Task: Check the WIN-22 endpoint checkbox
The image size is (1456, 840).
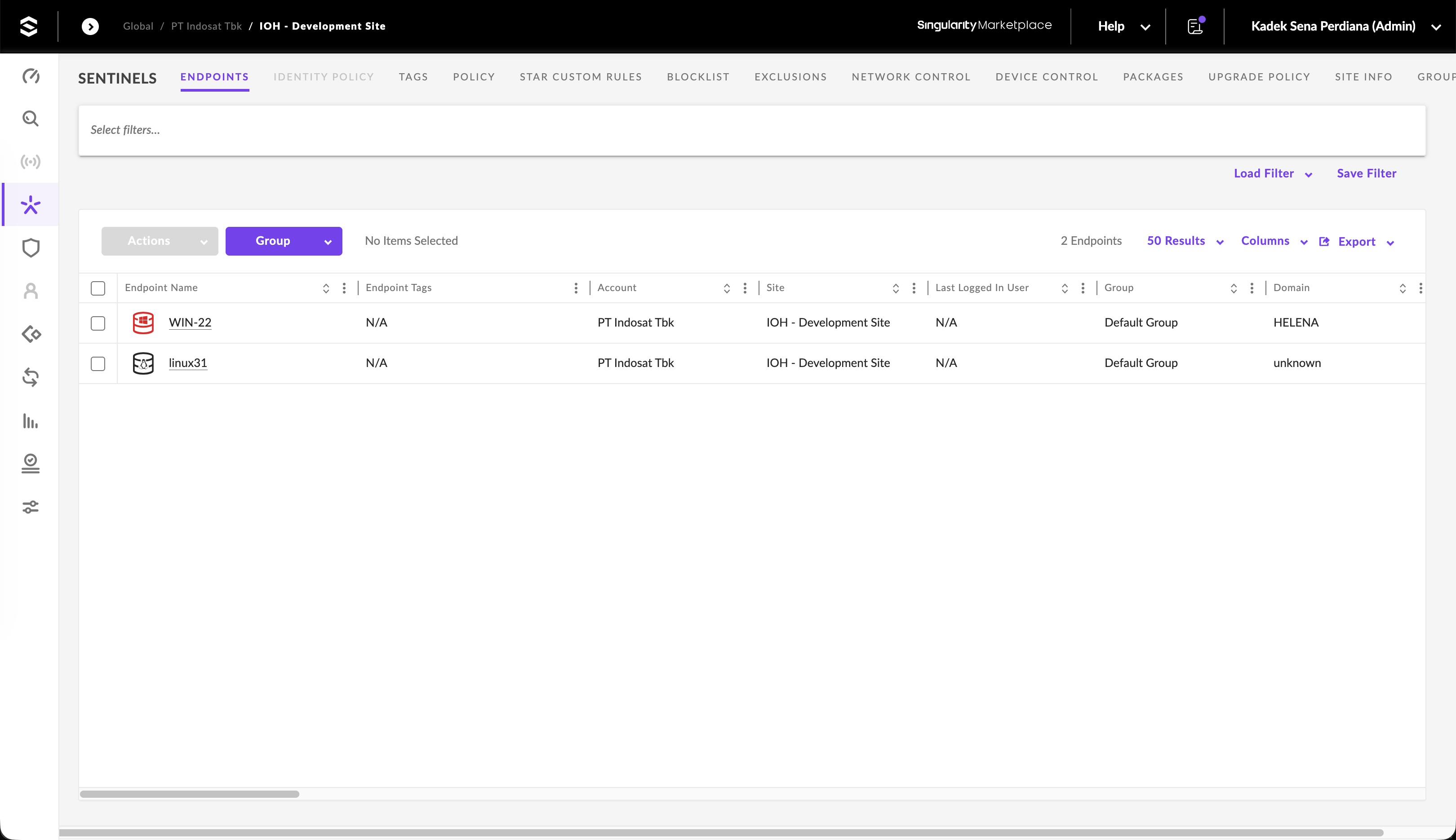Action: [x=98, y=323]
